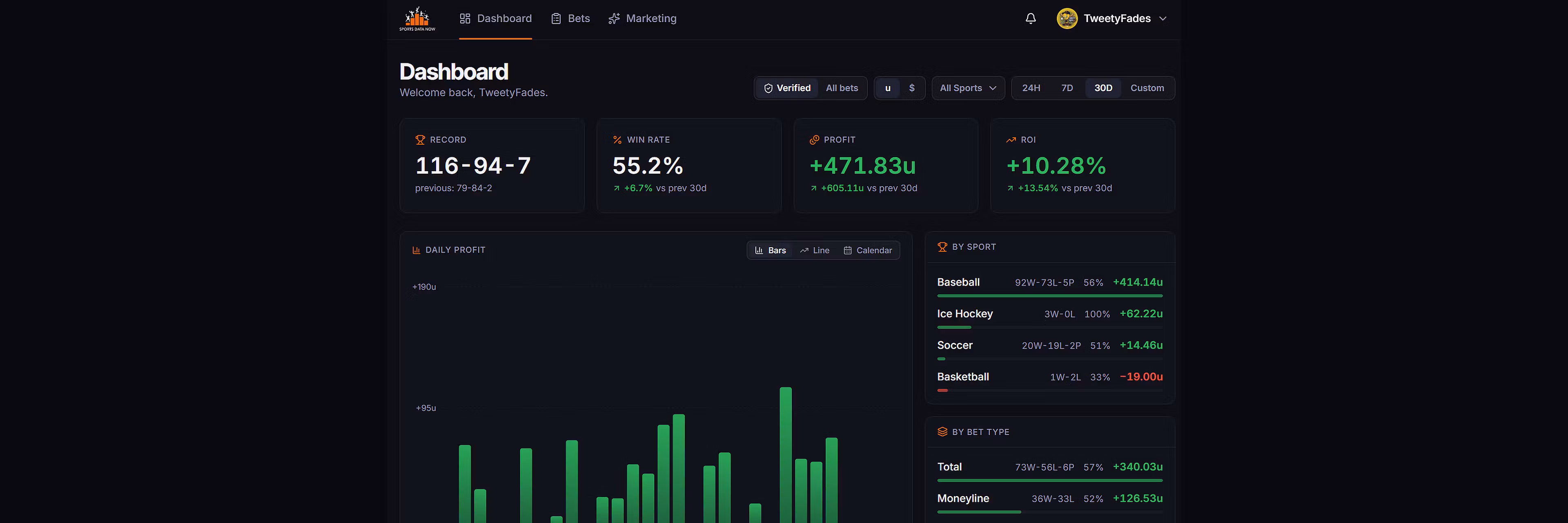Show the Calendar chart view

(867, 250)
